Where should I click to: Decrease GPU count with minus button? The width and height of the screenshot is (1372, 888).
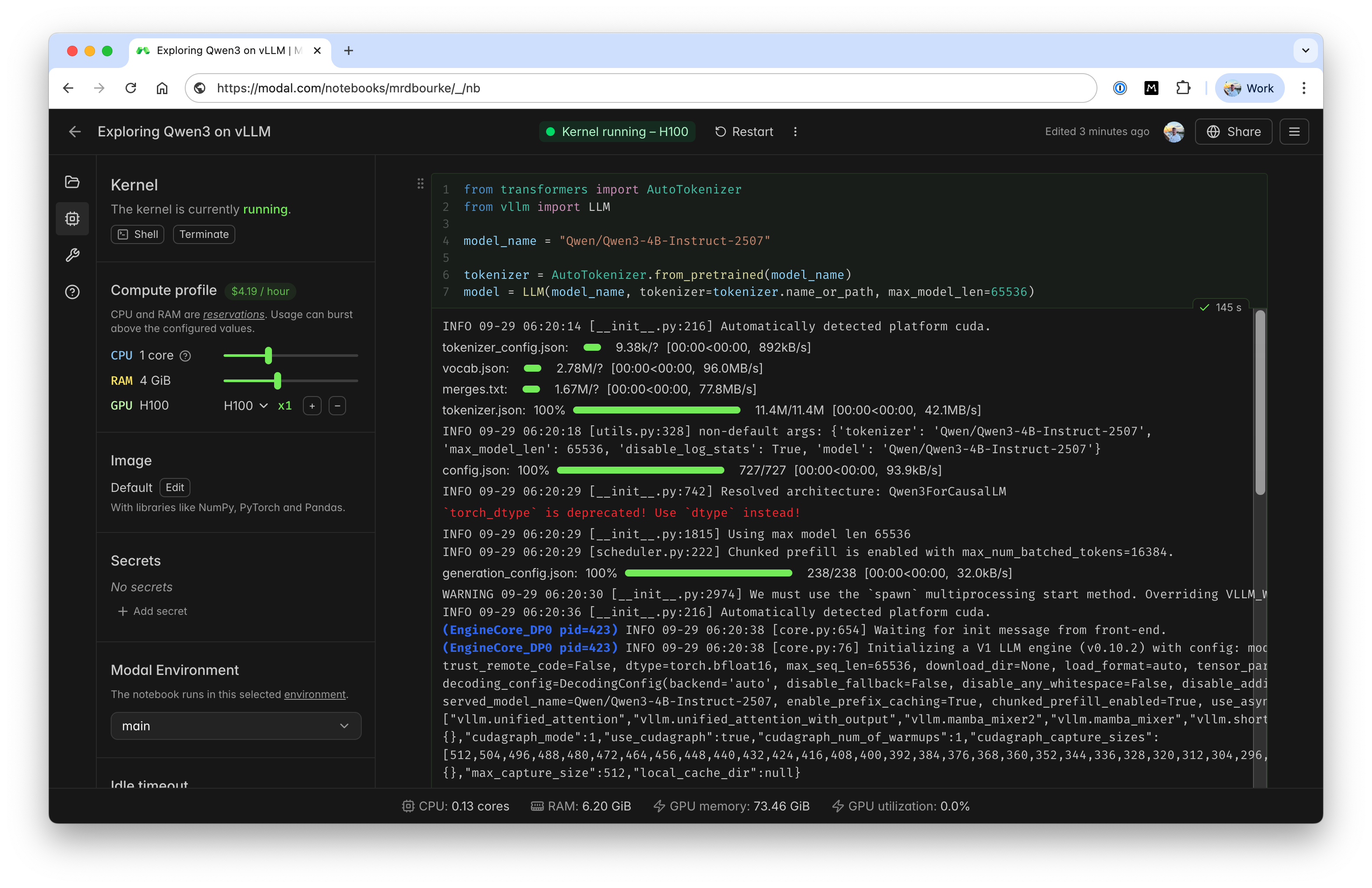point(337,406)
